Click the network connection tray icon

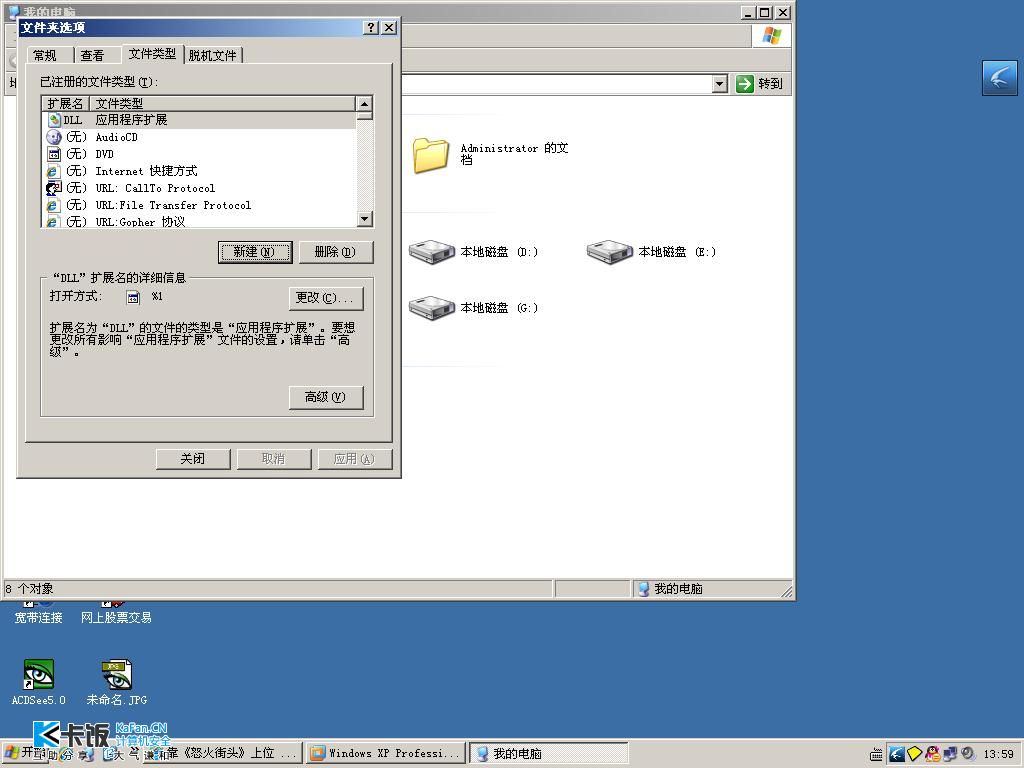[x=950, y=754]
